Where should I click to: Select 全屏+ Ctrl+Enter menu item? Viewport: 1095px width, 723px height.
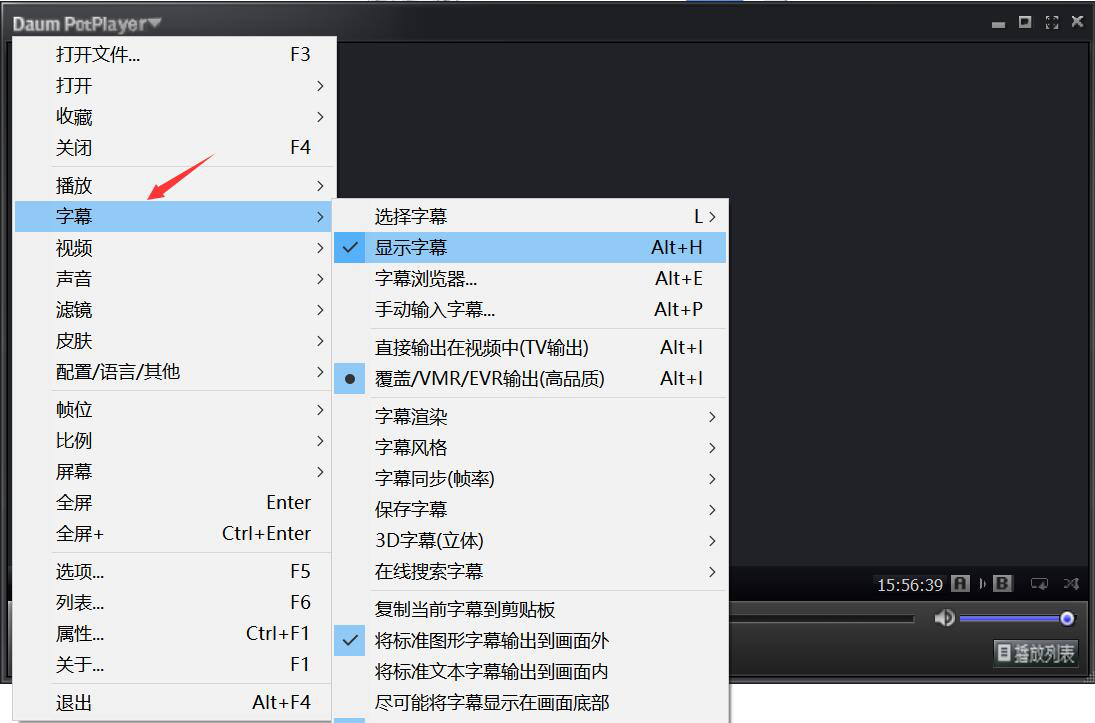click(x=175, y=534)
